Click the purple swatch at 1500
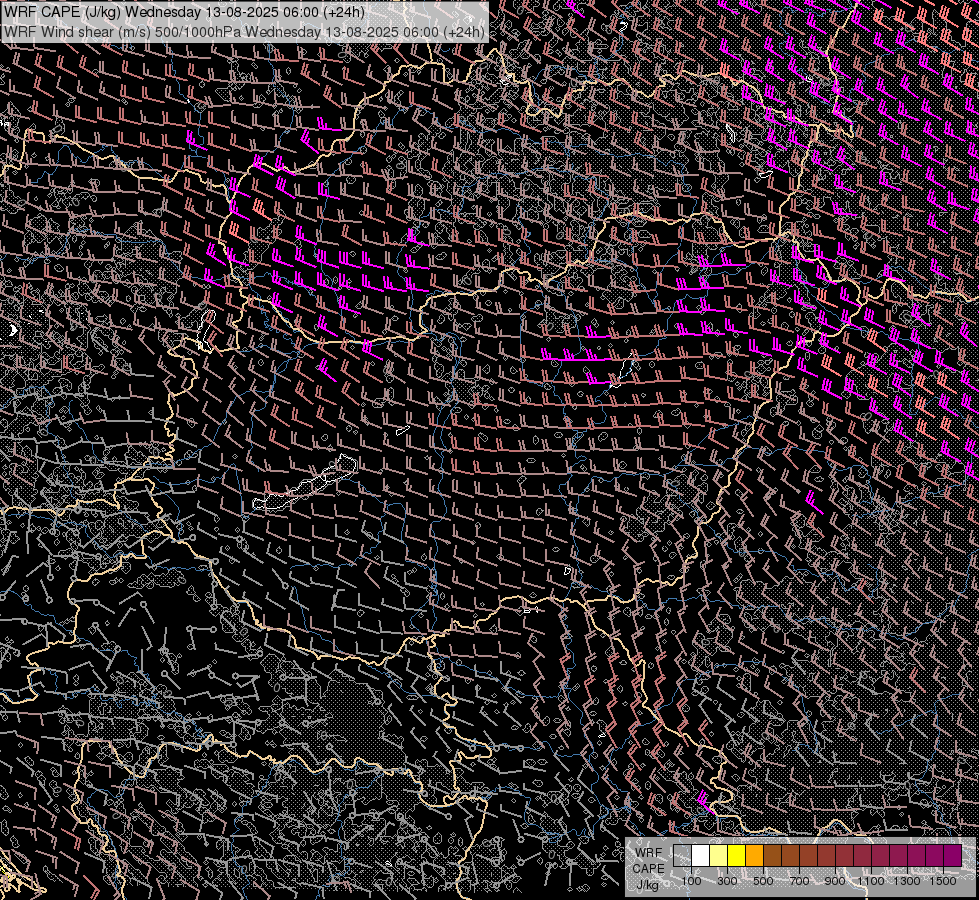 click(952, 855)
